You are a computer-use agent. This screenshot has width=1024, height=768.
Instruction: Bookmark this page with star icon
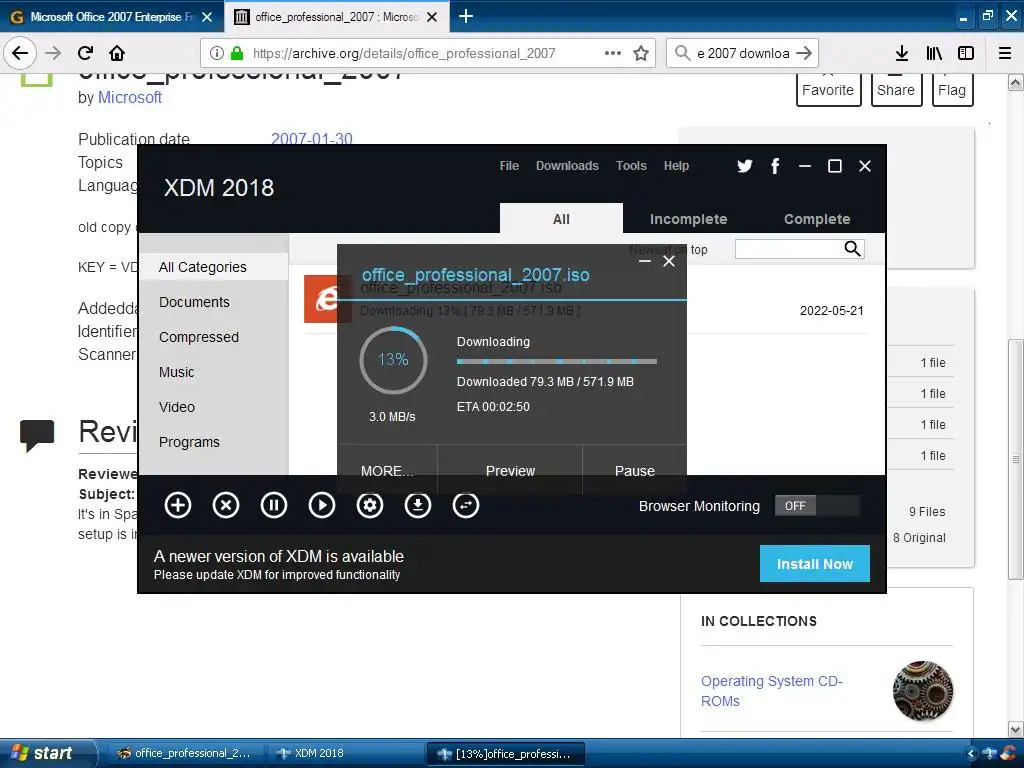pyautogui.click(x=641, y=53)
